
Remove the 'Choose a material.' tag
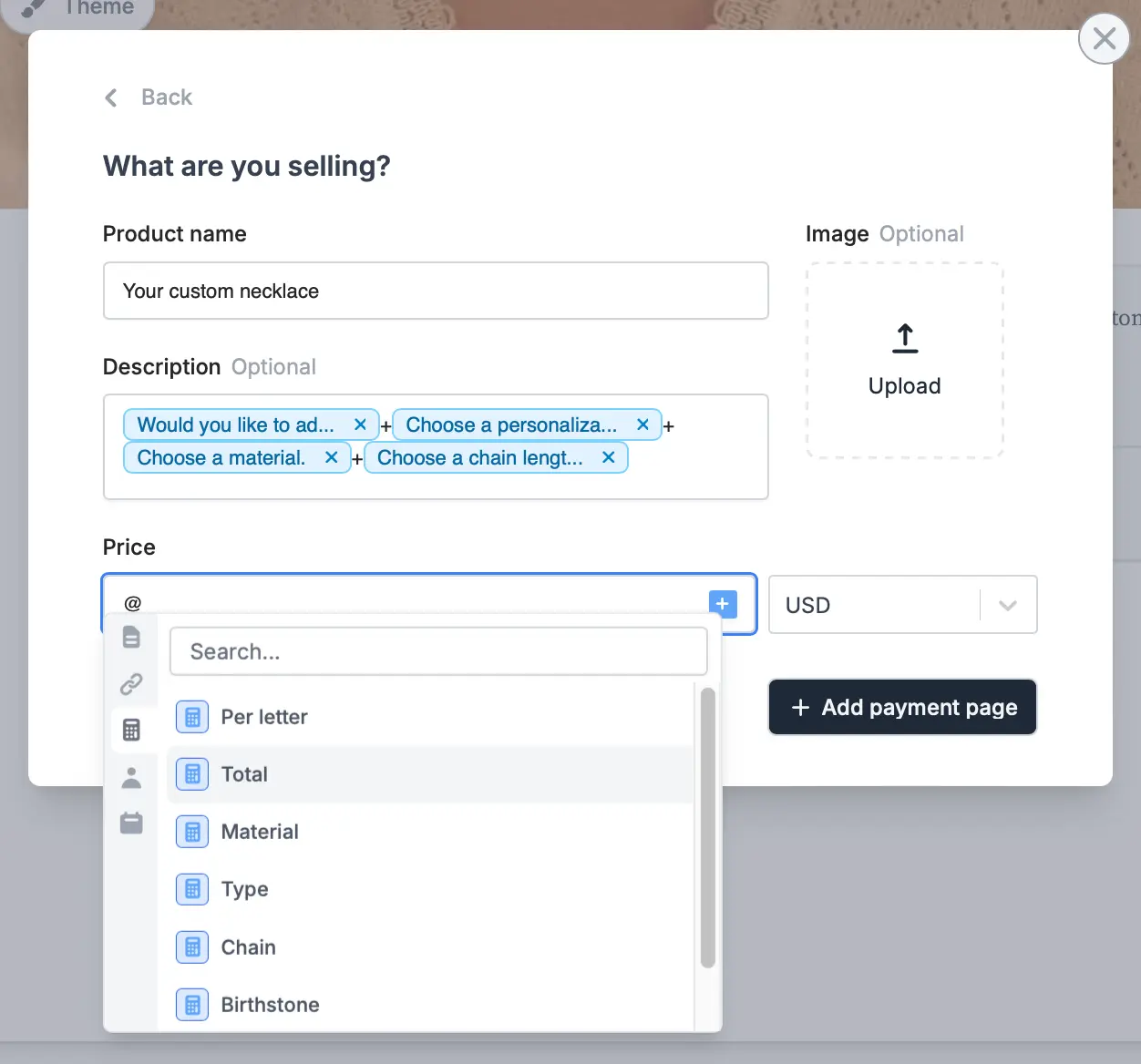332,457
